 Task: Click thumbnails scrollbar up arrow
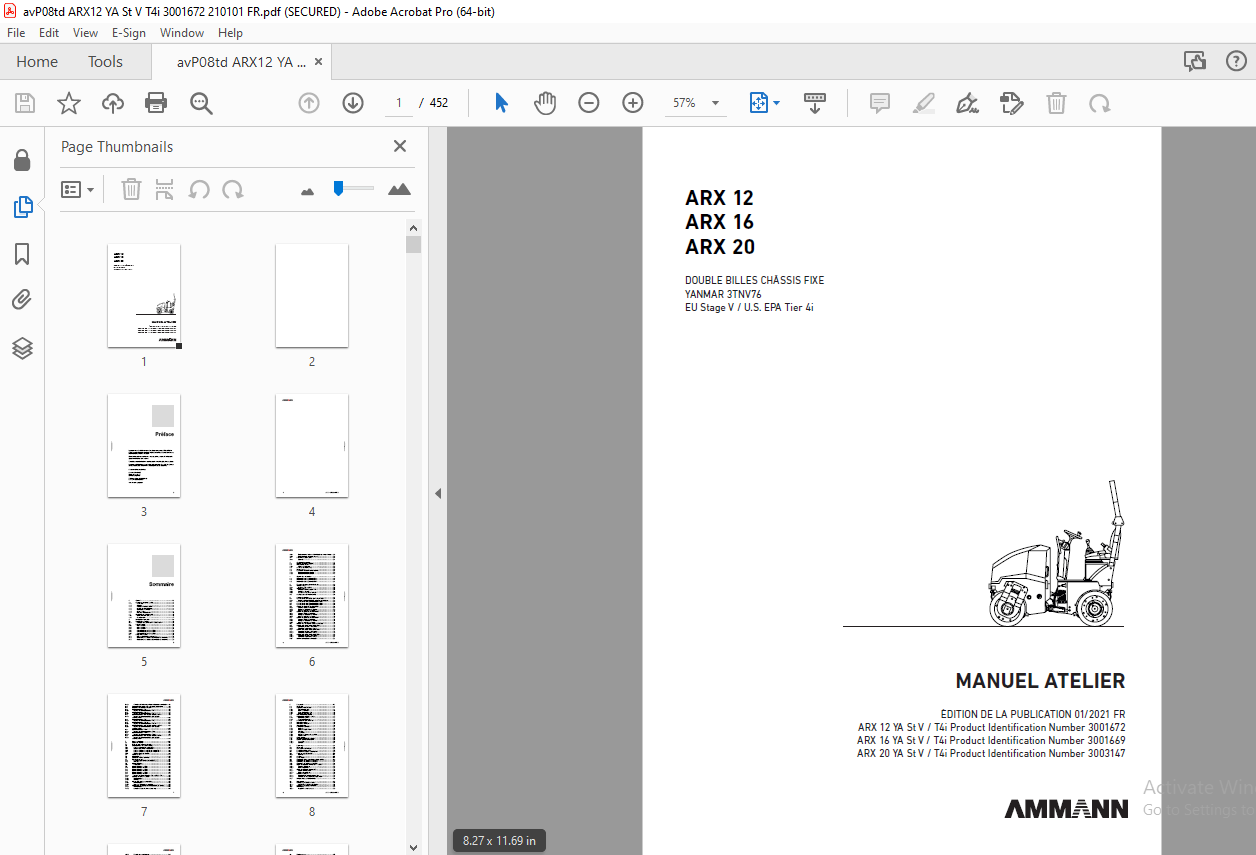pyautogui.click(x=414, y=227)
